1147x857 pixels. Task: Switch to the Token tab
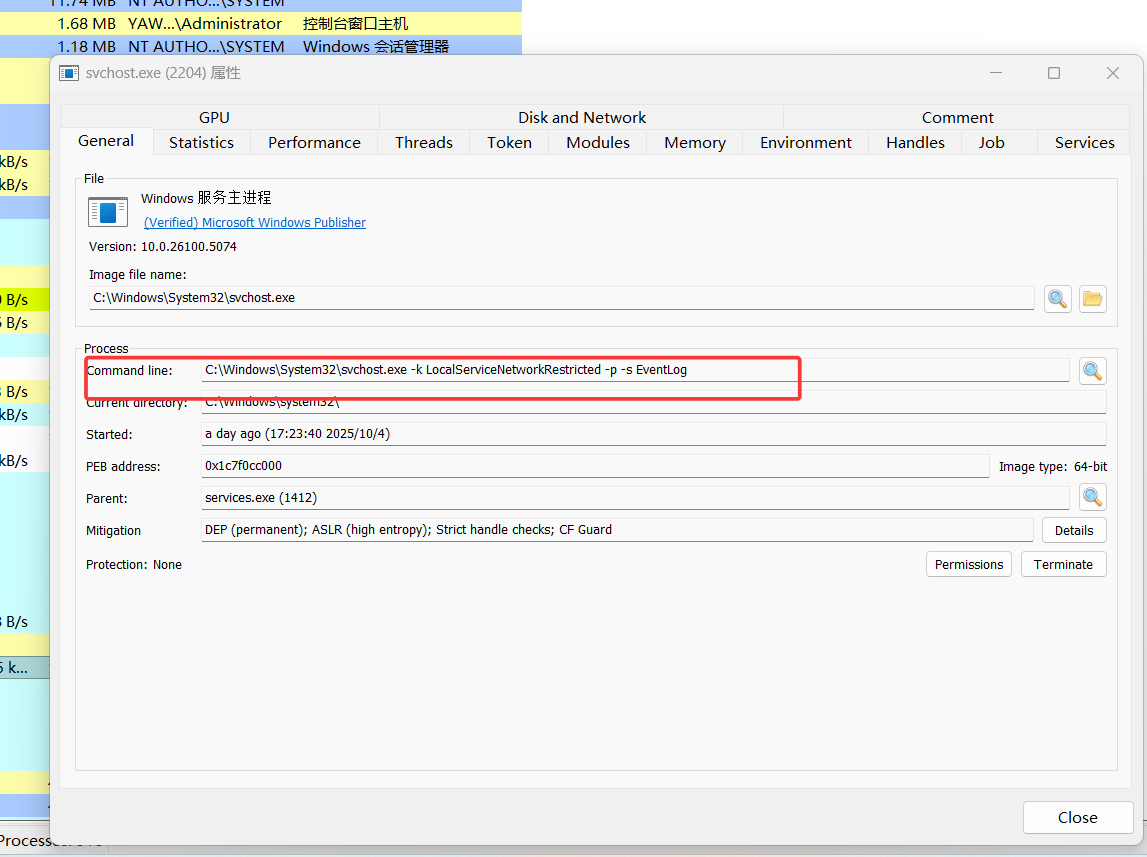(509, 143)
